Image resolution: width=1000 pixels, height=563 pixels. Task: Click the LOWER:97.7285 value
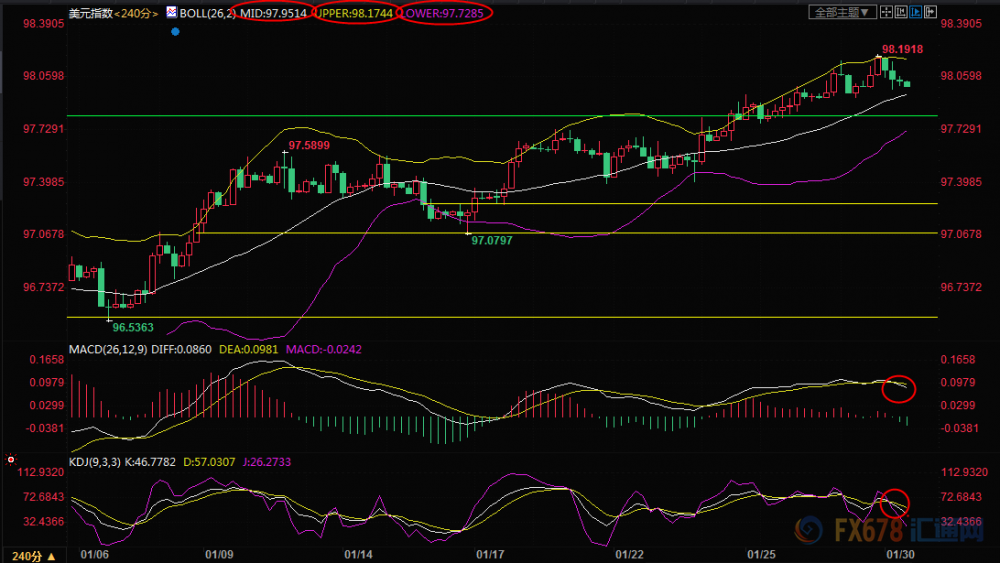(x=442, y=13)
